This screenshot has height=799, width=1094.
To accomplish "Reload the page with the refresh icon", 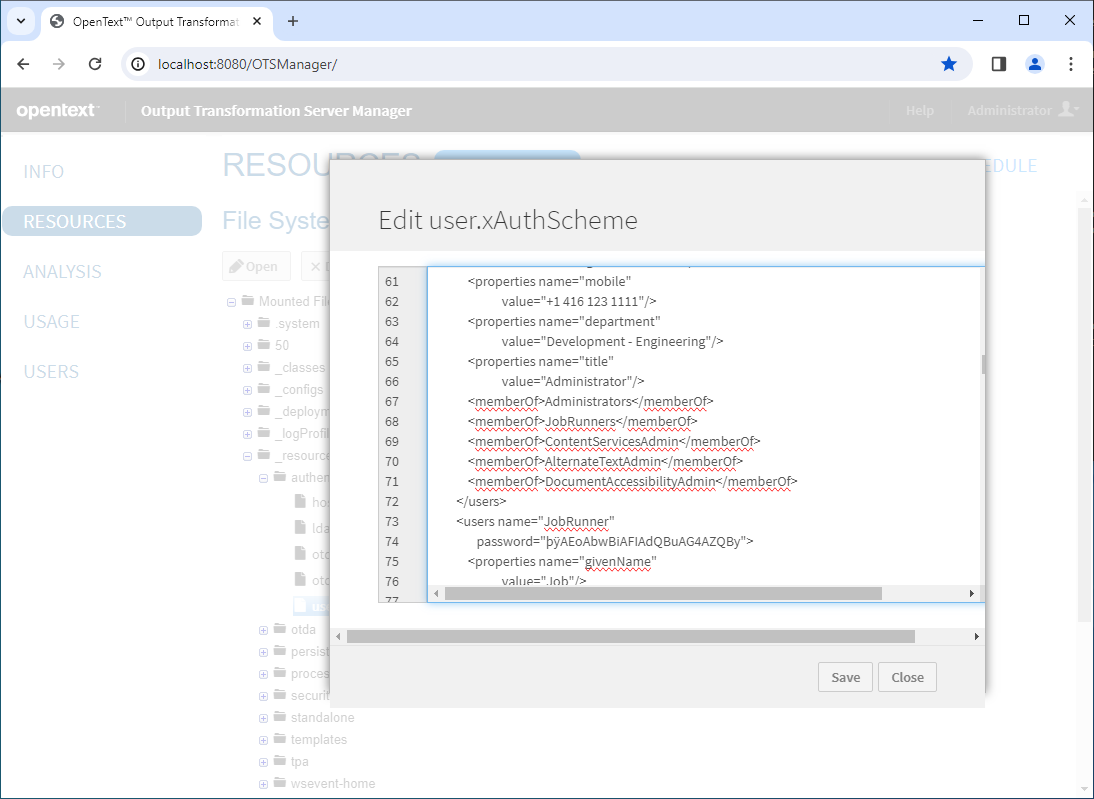I will pos(95,64).
